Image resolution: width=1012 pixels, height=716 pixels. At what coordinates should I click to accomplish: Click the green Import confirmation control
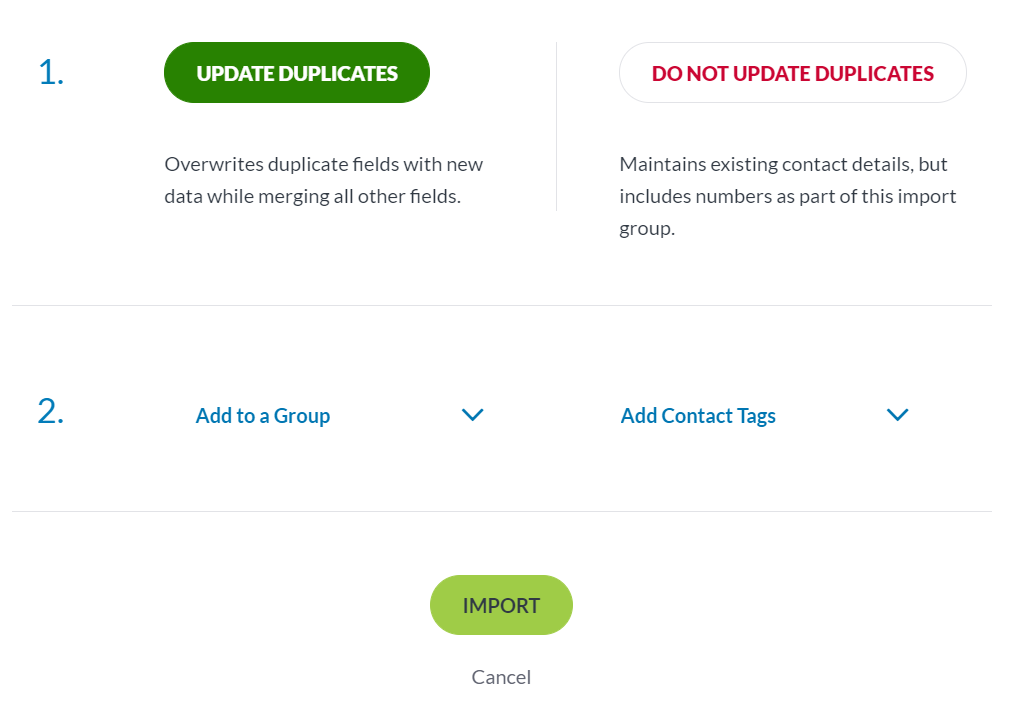coord(501,605)
